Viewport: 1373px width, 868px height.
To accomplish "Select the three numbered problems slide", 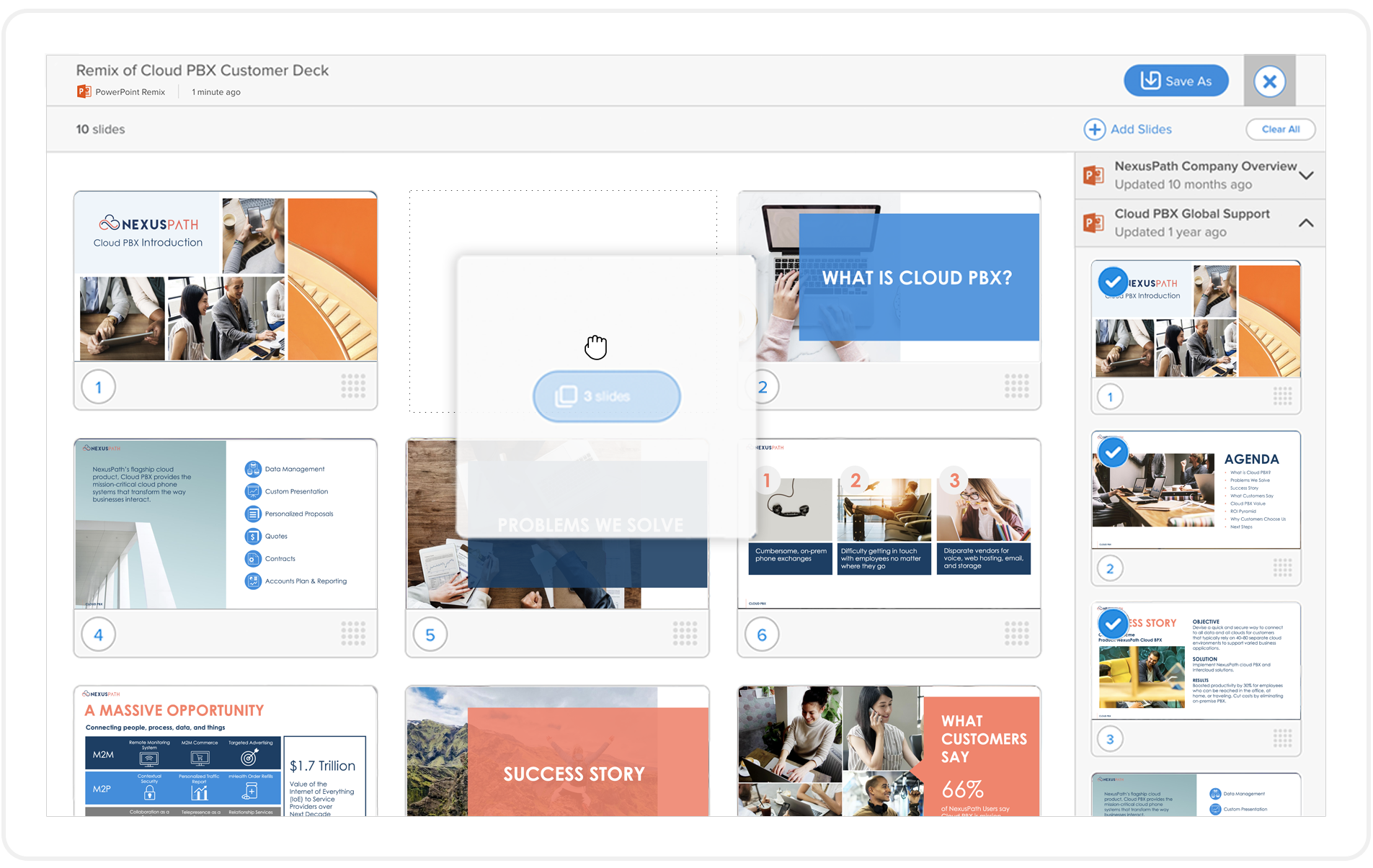I will point(889,524).
